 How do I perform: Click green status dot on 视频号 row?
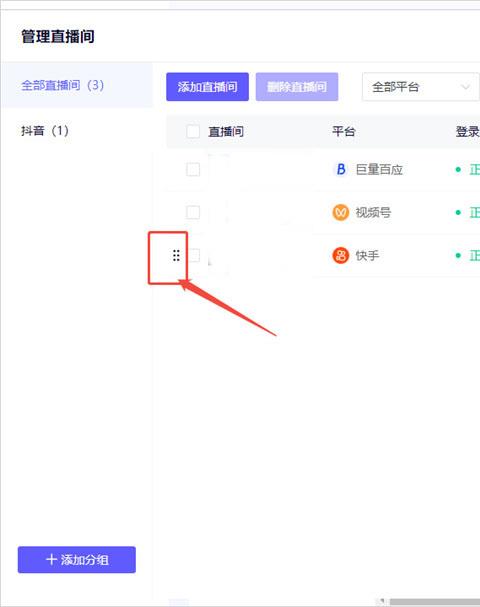458,212
